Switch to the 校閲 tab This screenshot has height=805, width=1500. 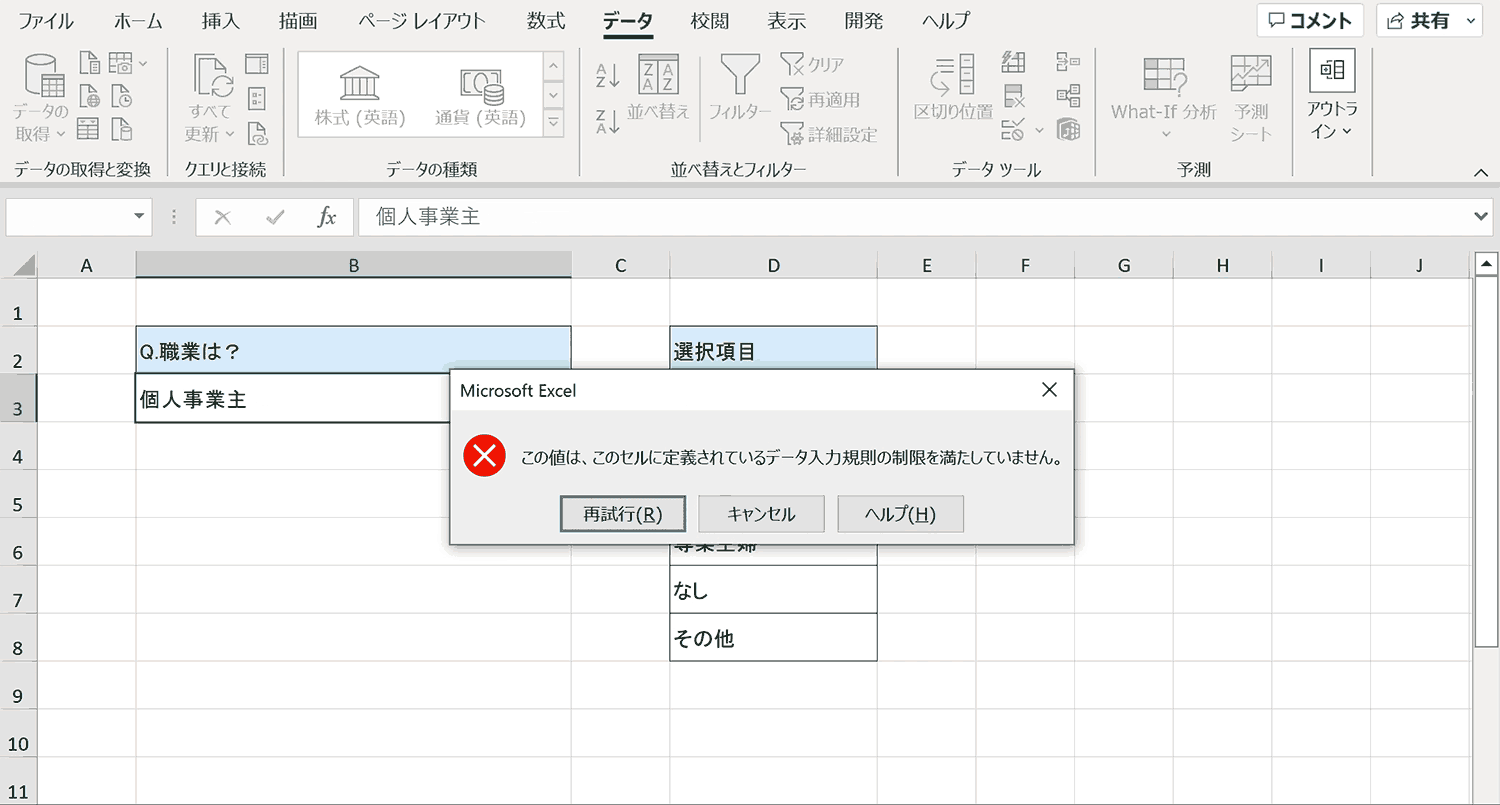[709, 20]
